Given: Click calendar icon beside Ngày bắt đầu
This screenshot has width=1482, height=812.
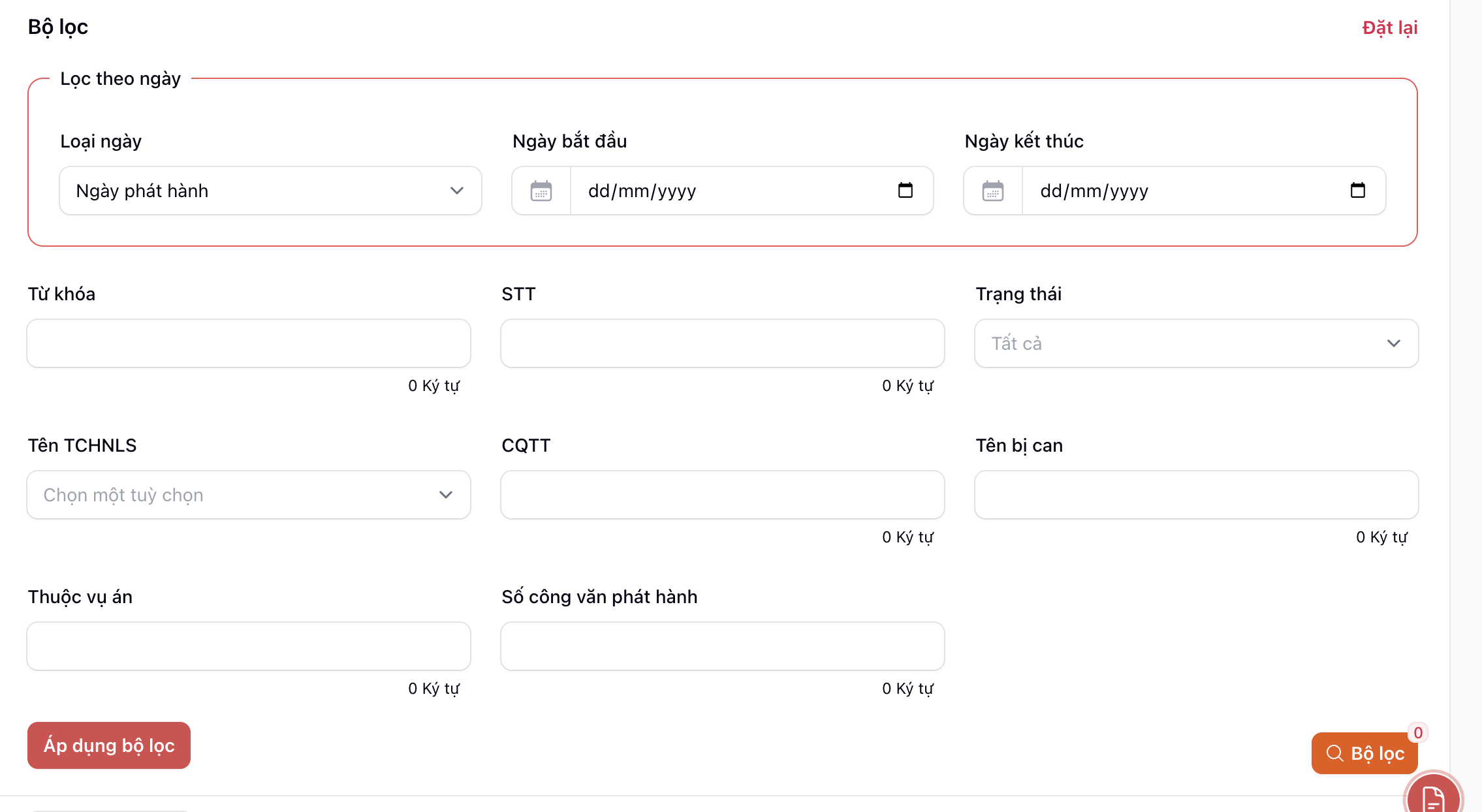Looking at the screenshot, I should pyautogui.click(x=541, y=191).
